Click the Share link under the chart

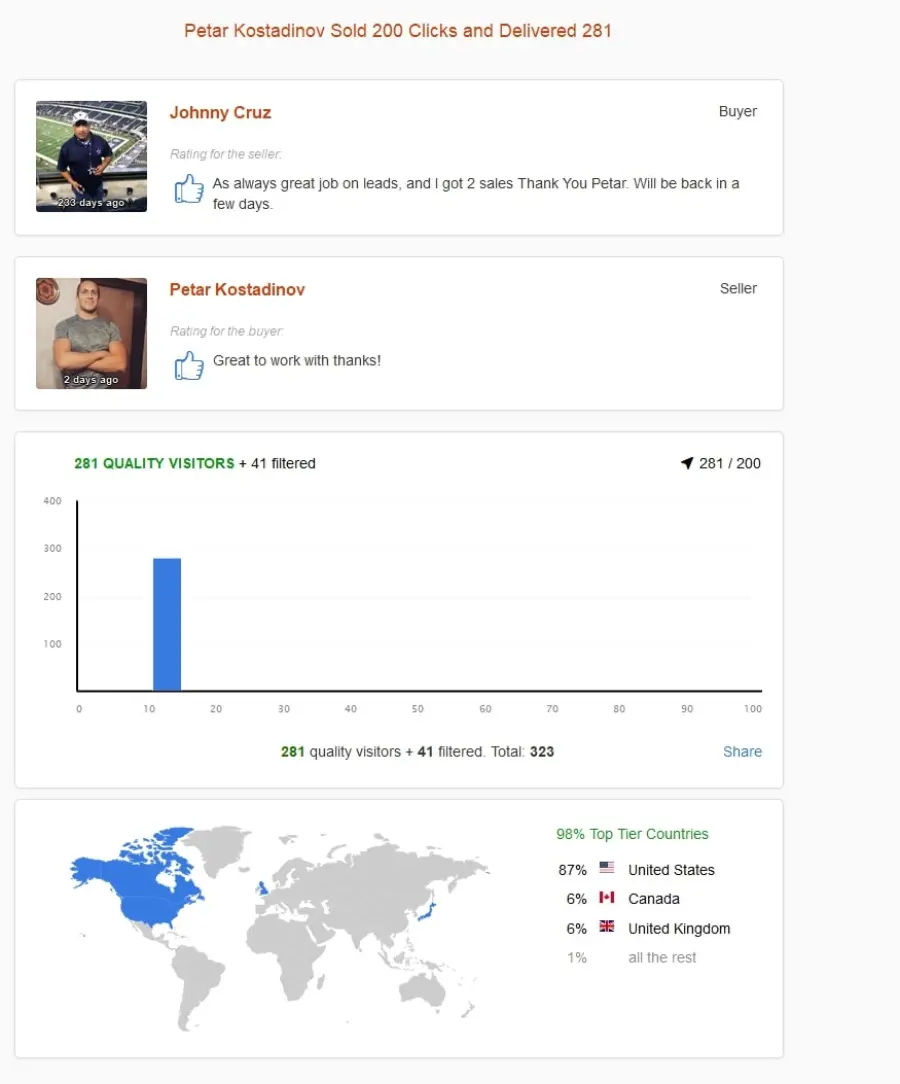[x=742, y=751]
